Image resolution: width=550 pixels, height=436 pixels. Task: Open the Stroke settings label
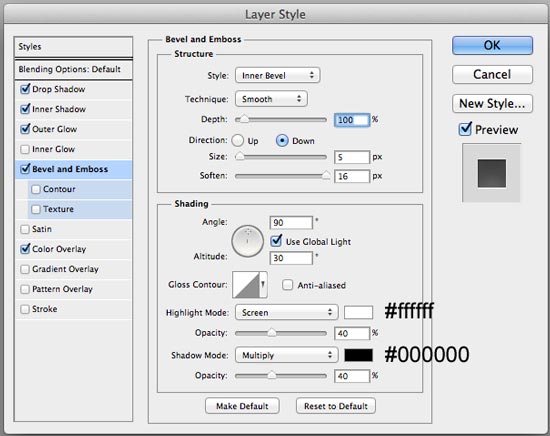coord(45,309)
